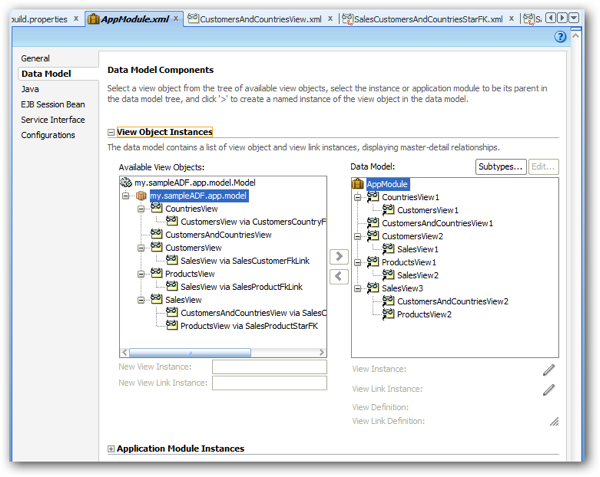This screenshot has height=477, width=600.
Task: Open the editor tab list dropdown
Action: pyautogui.click(x=574, y=18)
